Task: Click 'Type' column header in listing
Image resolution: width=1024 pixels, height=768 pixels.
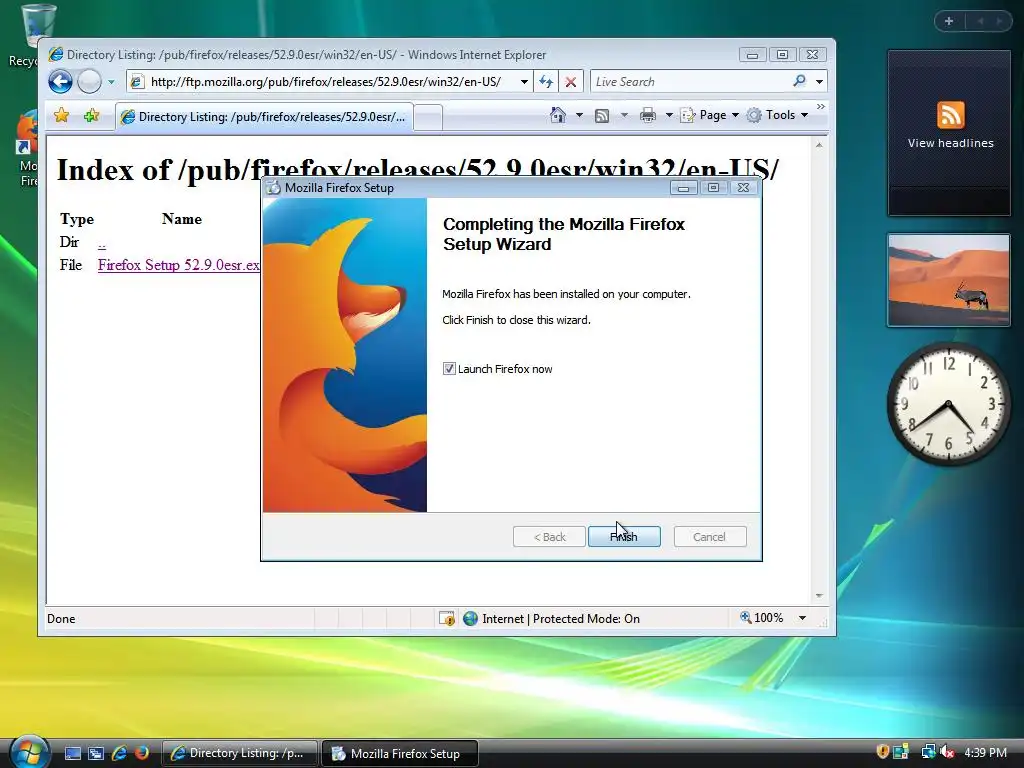Action: pyautogui.click(x=77, y=219)
